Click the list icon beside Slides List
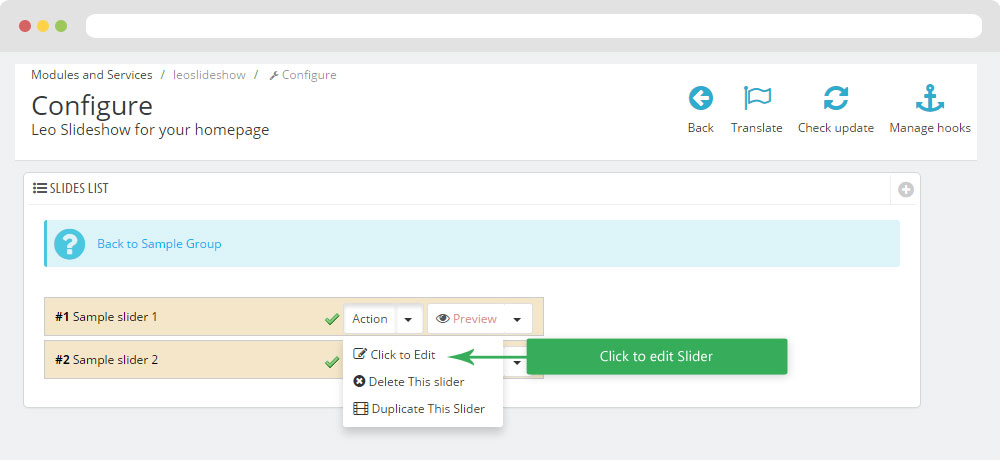The width and height of the screenshot is (1000, 460). pos(40,188)
